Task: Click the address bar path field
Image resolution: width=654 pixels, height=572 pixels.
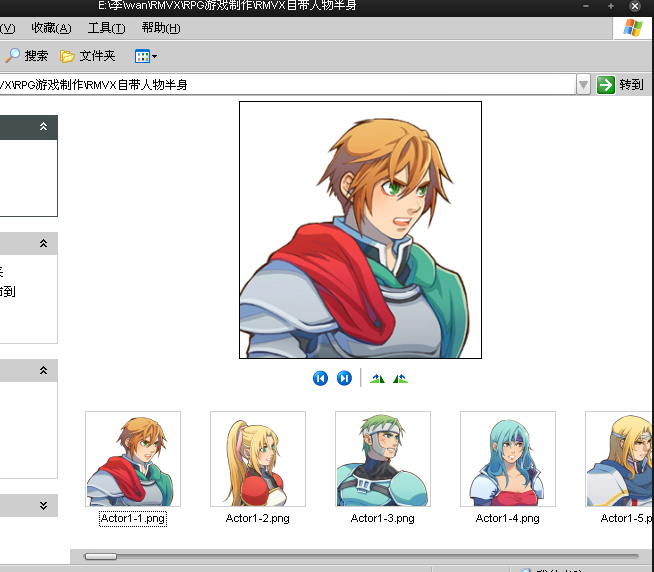Action: point(287,85)
